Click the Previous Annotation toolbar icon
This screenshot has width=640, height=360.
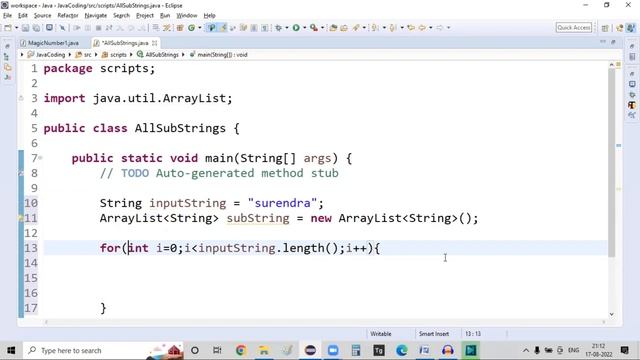393,28
